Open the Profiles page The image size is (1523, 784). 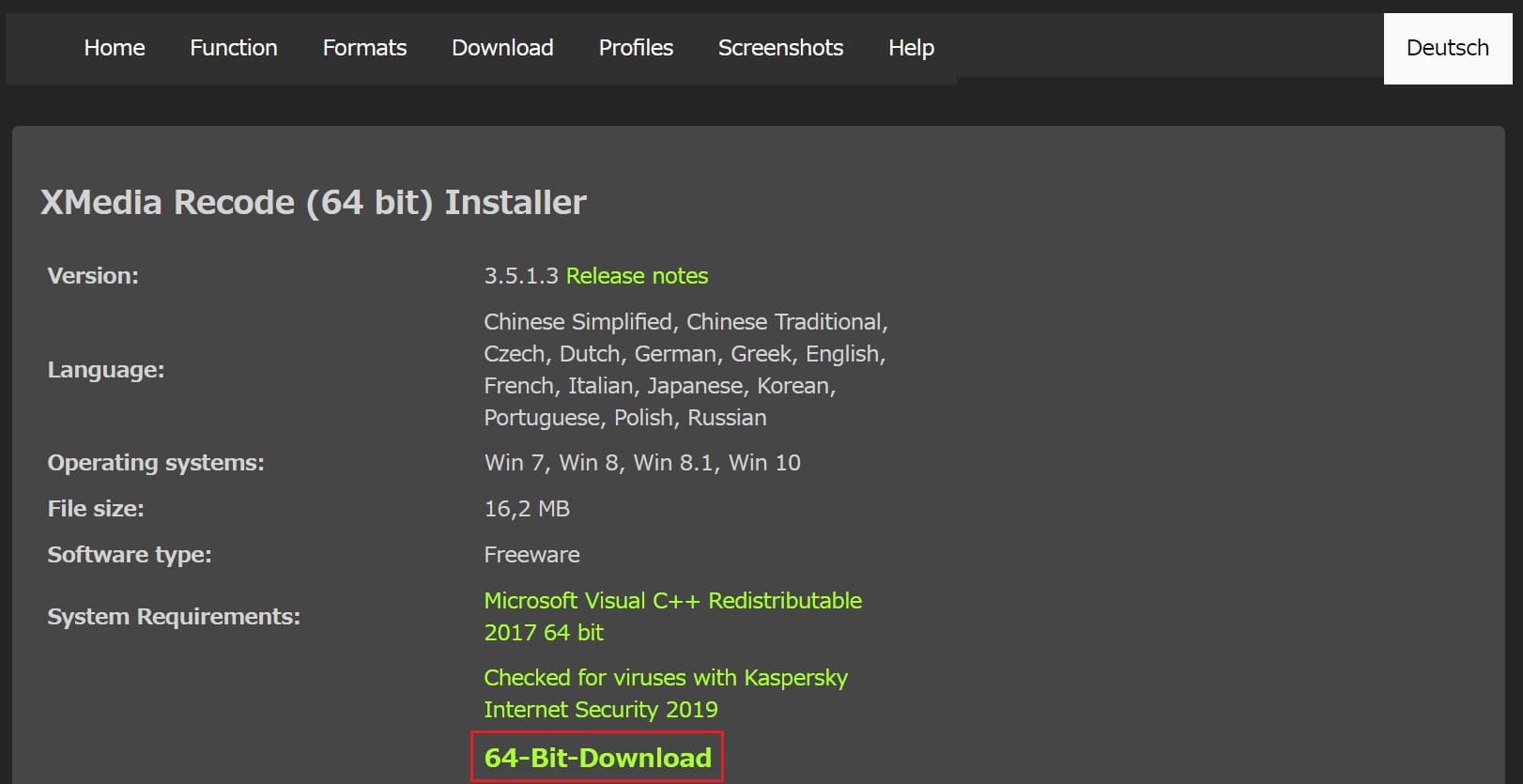pos(636,48)
